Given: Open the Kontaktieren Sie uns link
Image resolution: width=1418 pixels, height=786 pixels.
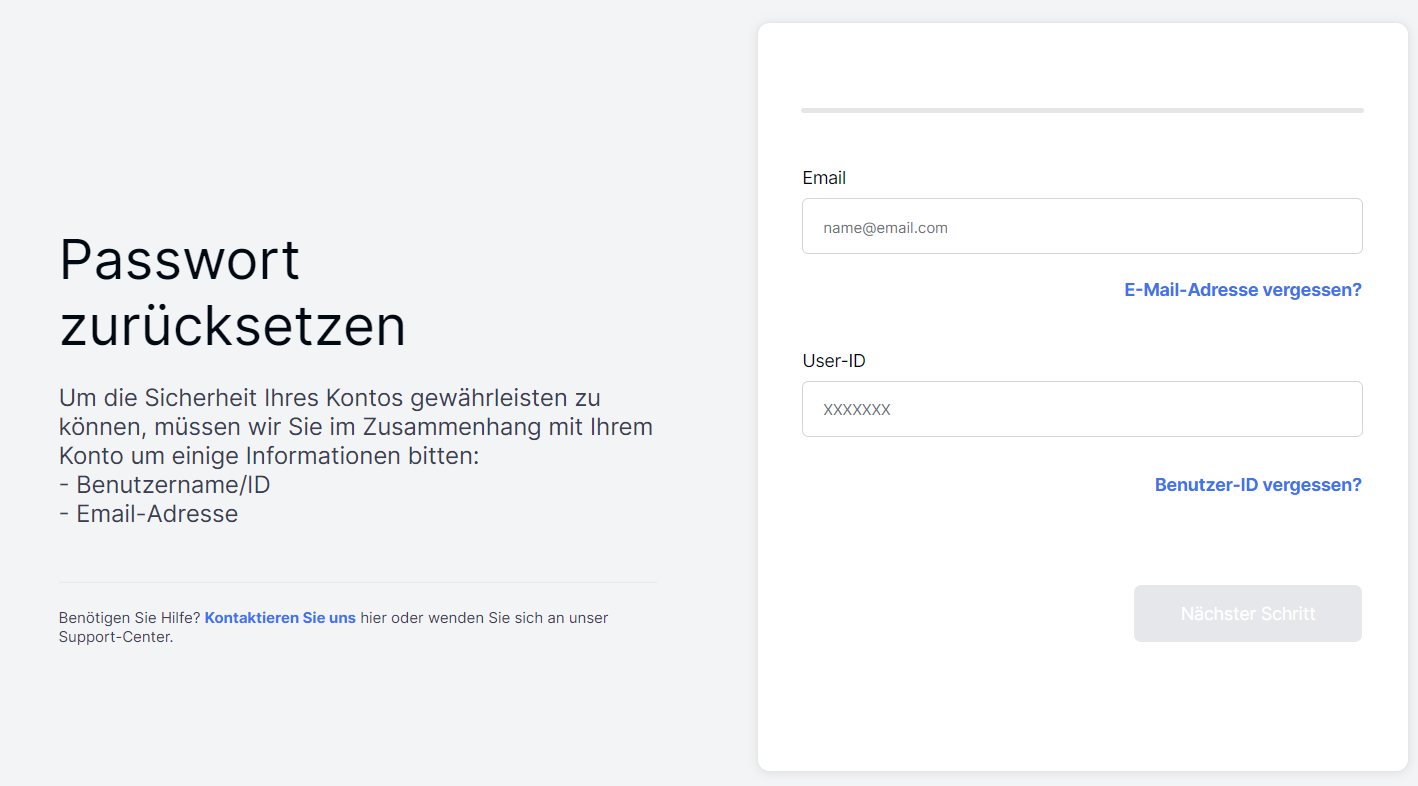Looking at the screenshot, I should pos(280,618).
